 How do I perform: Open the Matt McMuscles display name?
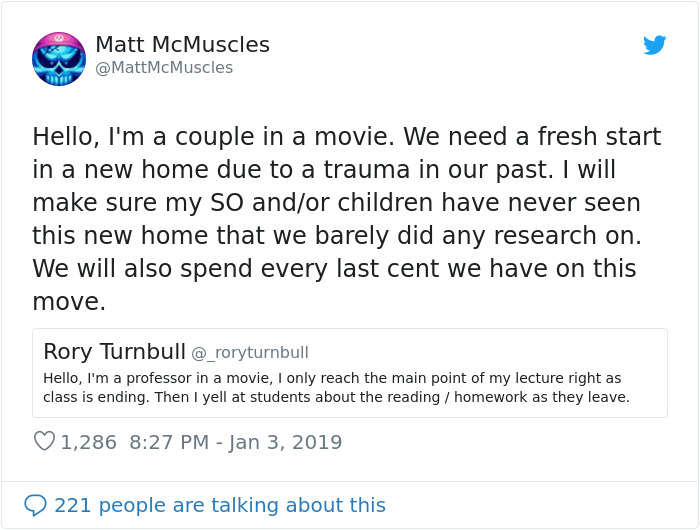182,45
